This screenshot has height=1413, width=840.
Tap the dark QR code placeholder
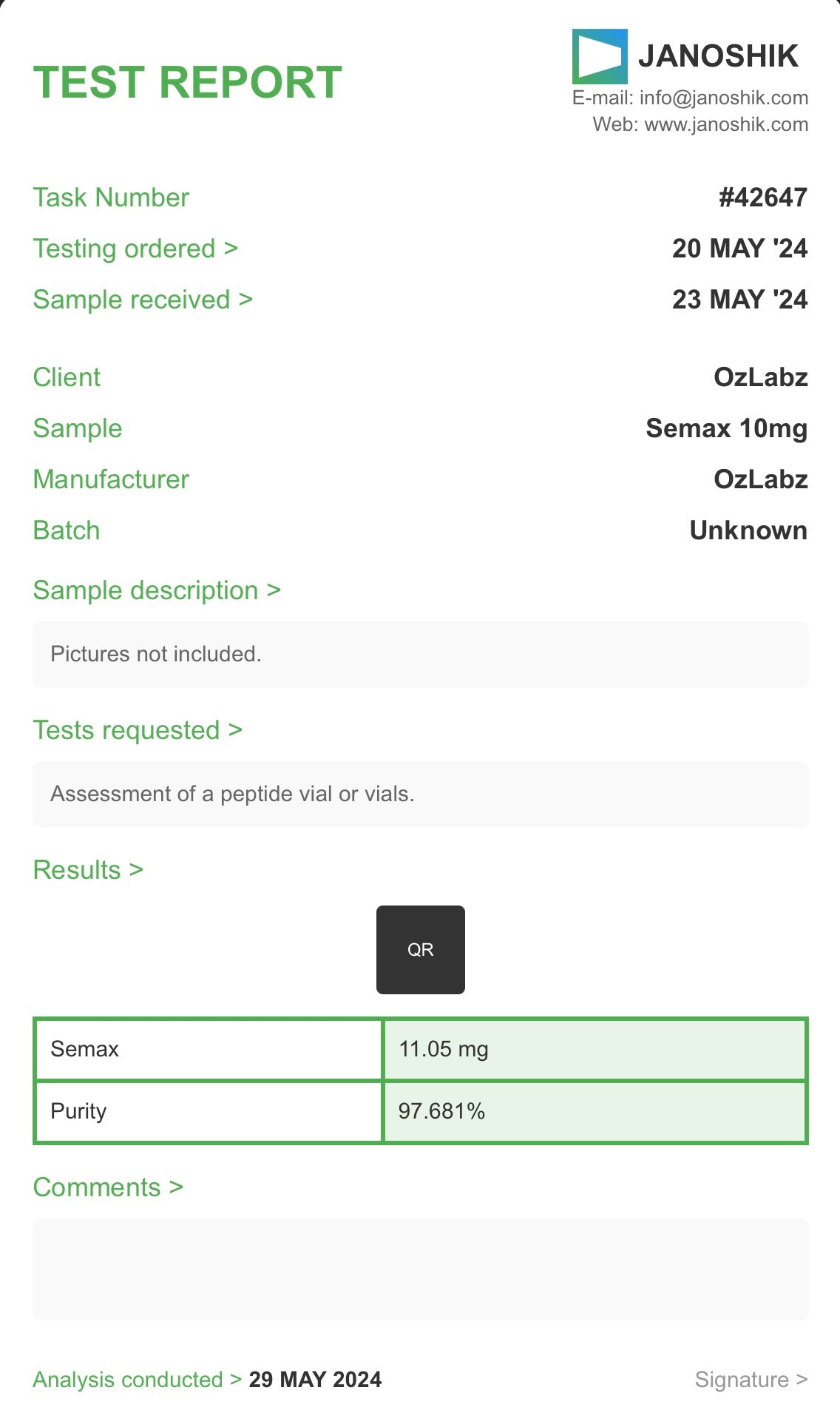pyautogui.click(x=420, y=949)
